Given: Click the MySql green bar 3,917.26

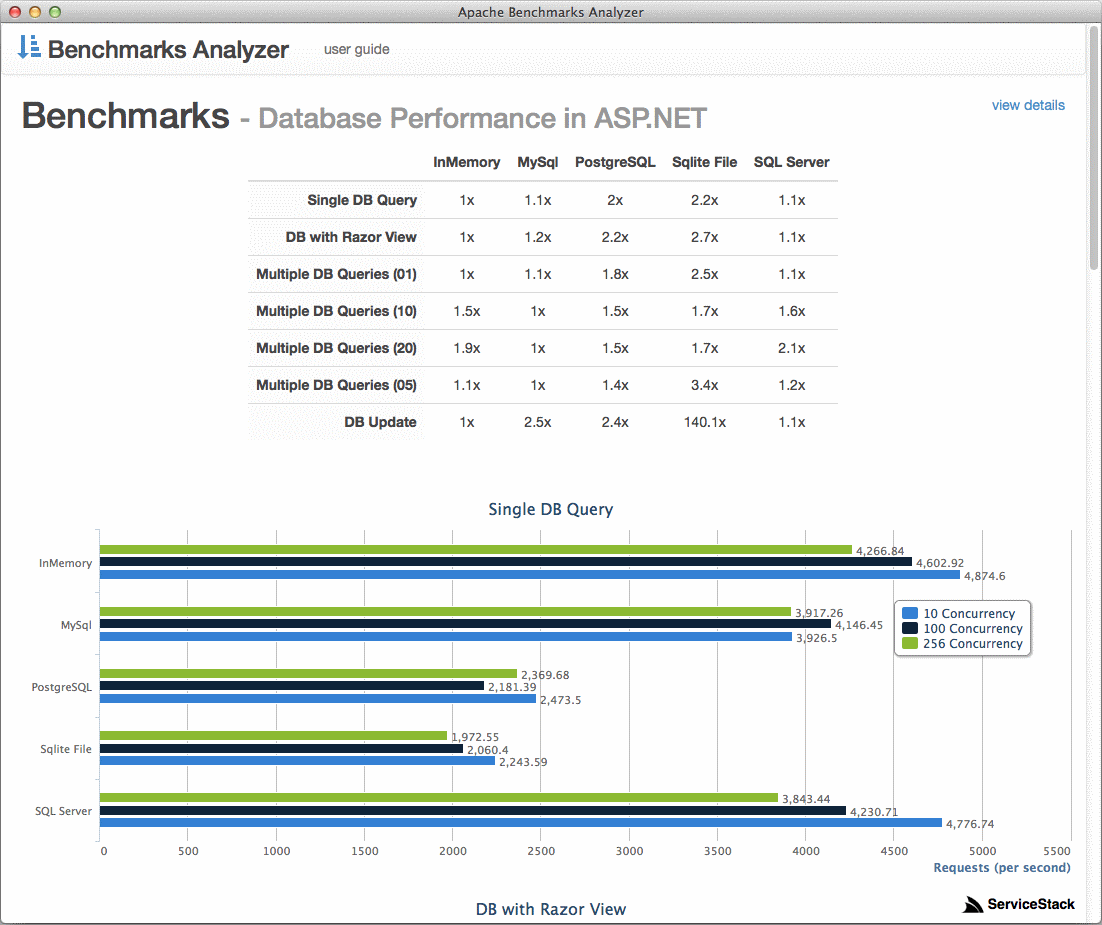Looking at the screenshot, I should pos(445,612).
